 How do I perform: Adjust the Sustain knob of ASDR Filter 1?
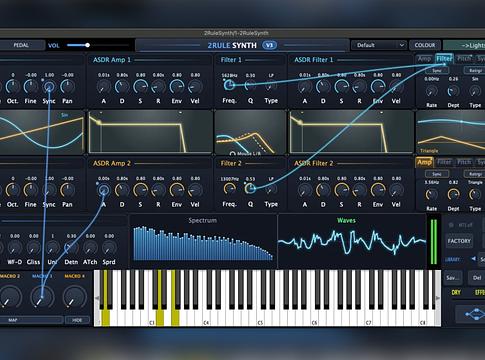(x=341, y=87)
